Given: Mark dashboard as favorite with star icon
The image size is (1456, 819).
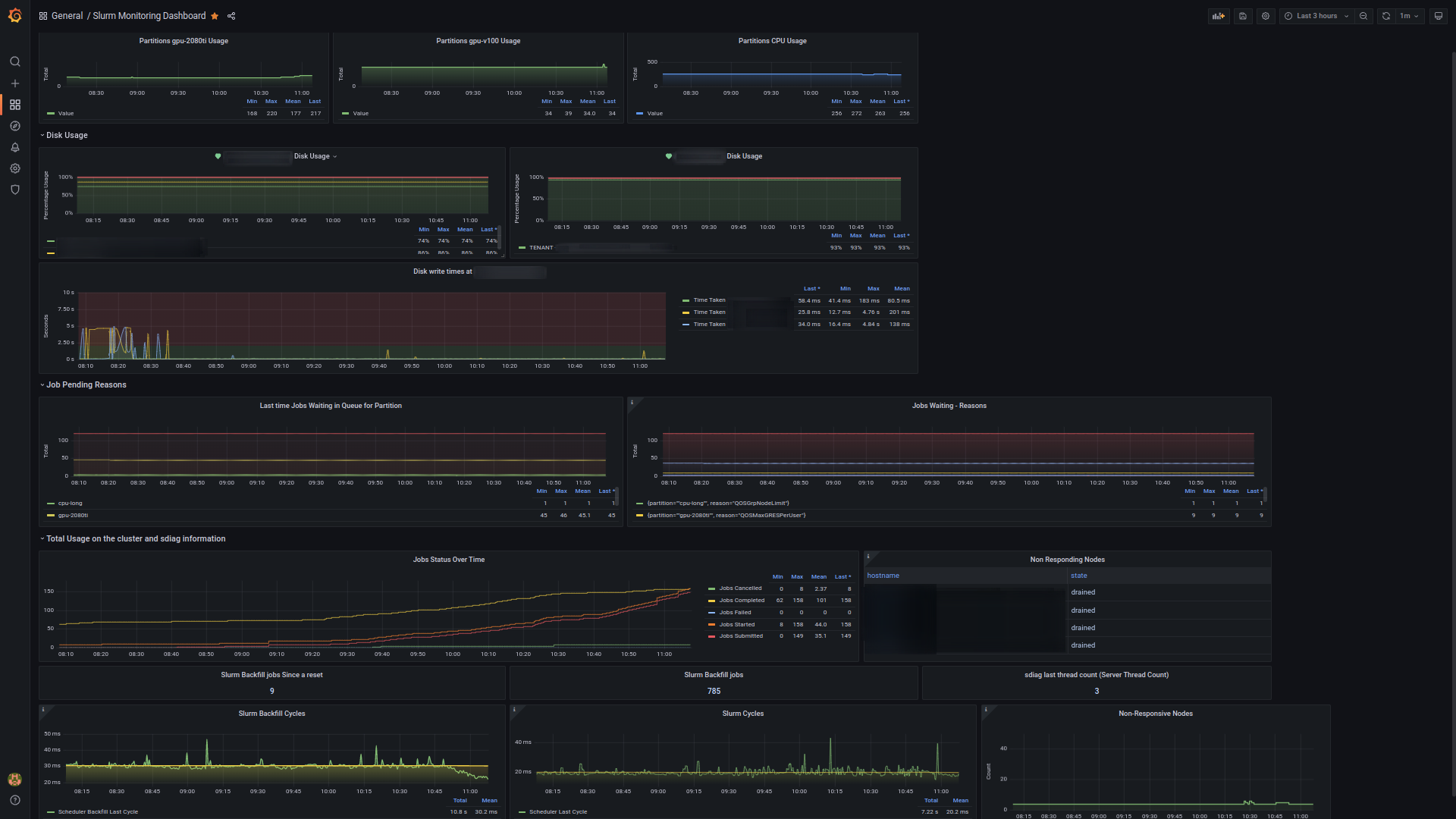Looking at the screenshot, I should point(215,16).
